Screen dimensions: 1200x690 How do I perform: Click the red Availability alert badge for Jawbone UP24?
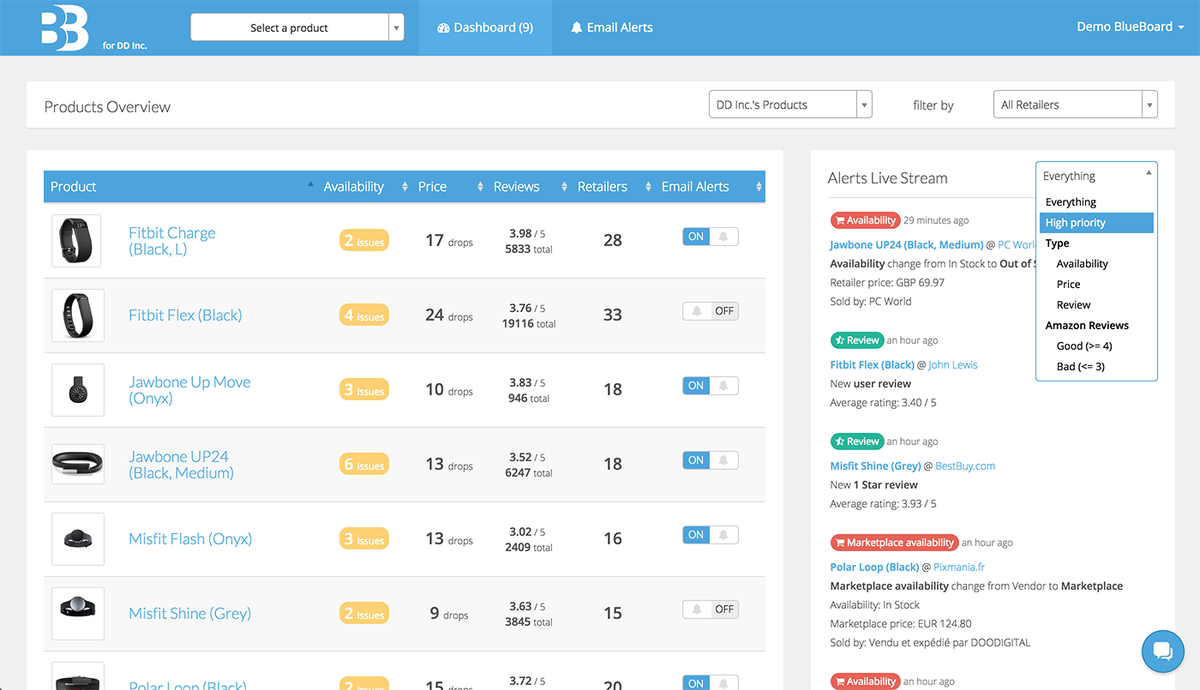tap(865, 220)
